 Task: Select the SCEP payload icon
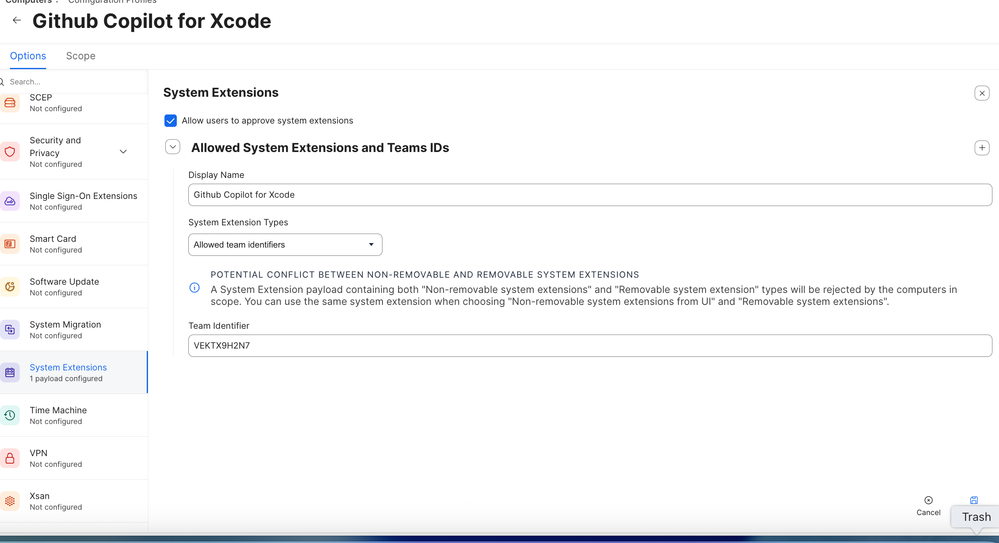coord(10,103)
